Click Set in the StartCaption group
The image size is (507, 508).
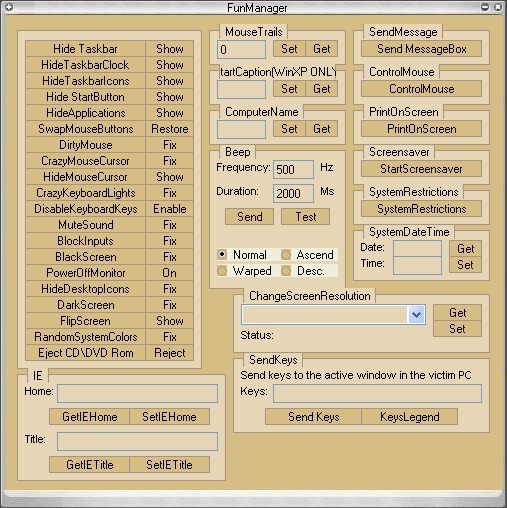pyautogui.click(x=289, y=89)
